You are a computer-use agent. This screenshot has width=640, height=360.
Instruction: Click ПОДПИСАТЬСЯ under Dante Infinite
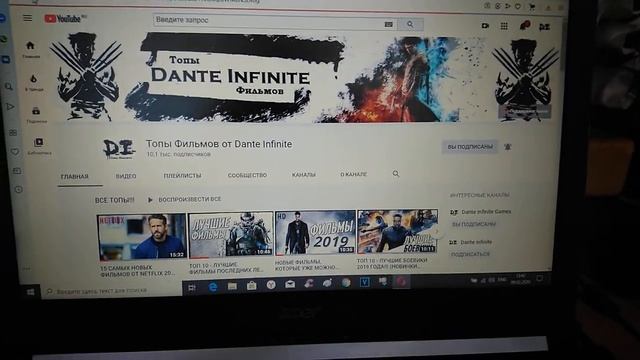[x=470, y=254]
